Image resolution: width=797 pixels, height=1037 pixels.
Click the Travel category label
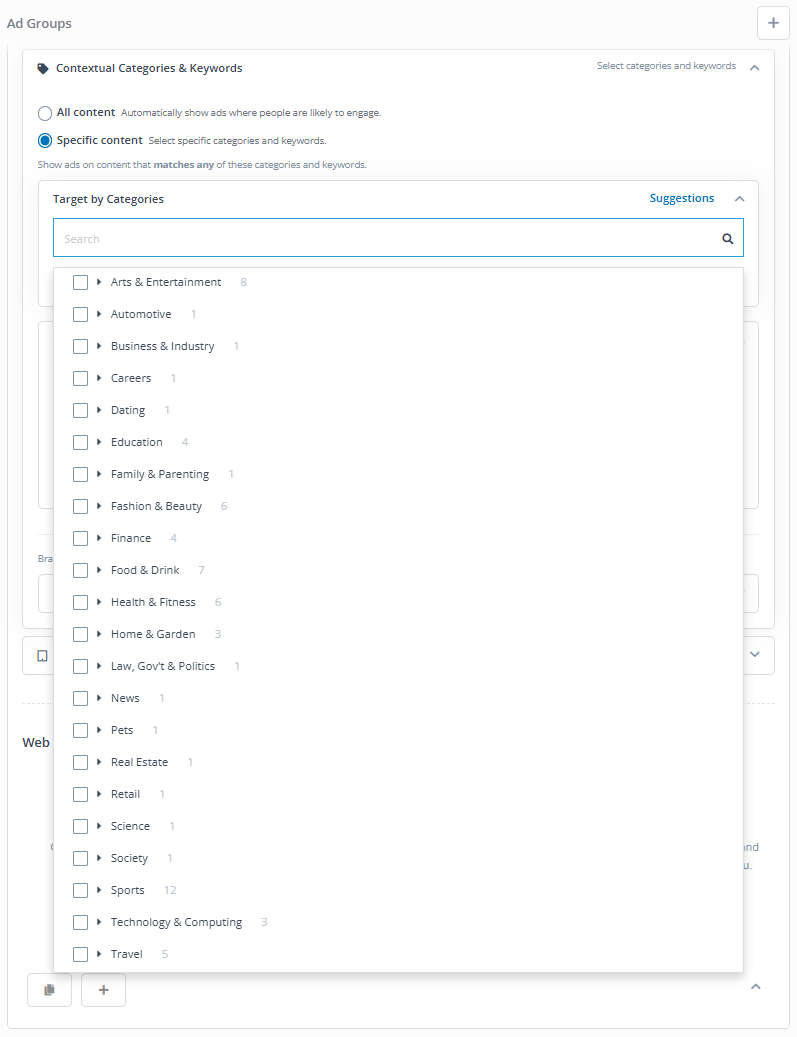pos(126,954)
